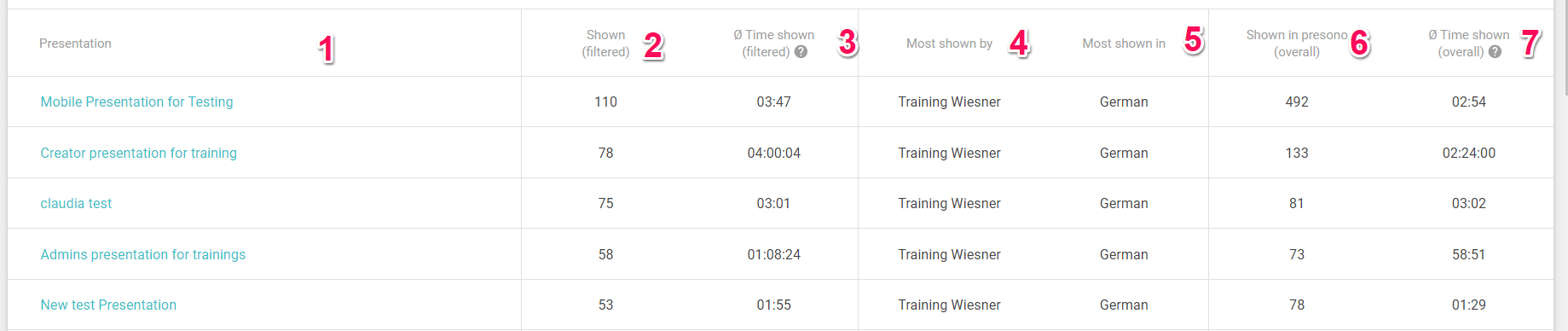Select the 04:00:04 time shown cell
The height and width of the screenshot is (331, 1568).
tap(773, 153)
